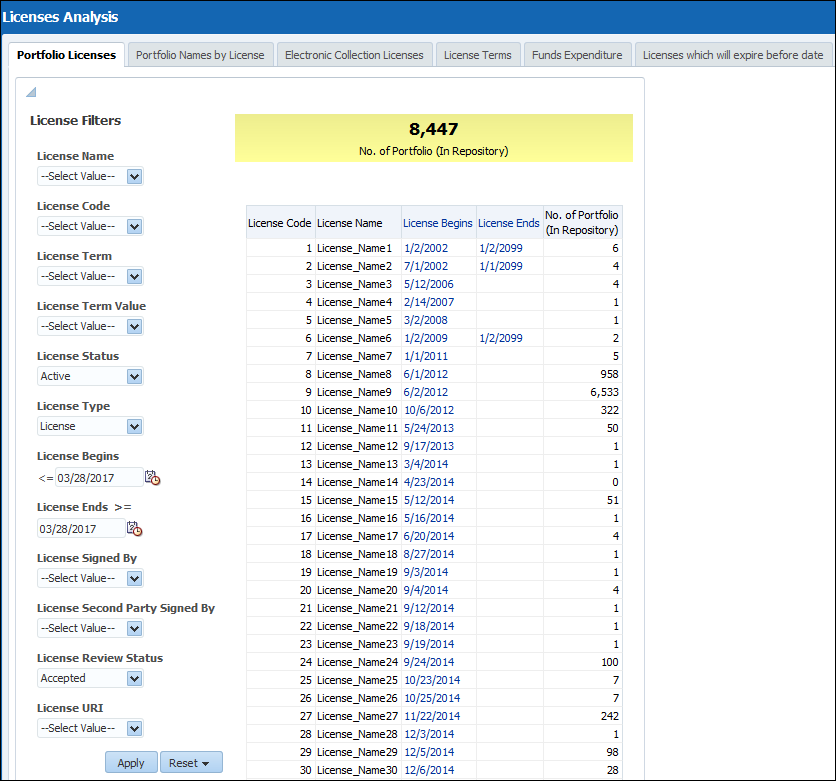Screen dimensions: 836x781
Task: Select License_Name15 cell
Action: [358, 501]
